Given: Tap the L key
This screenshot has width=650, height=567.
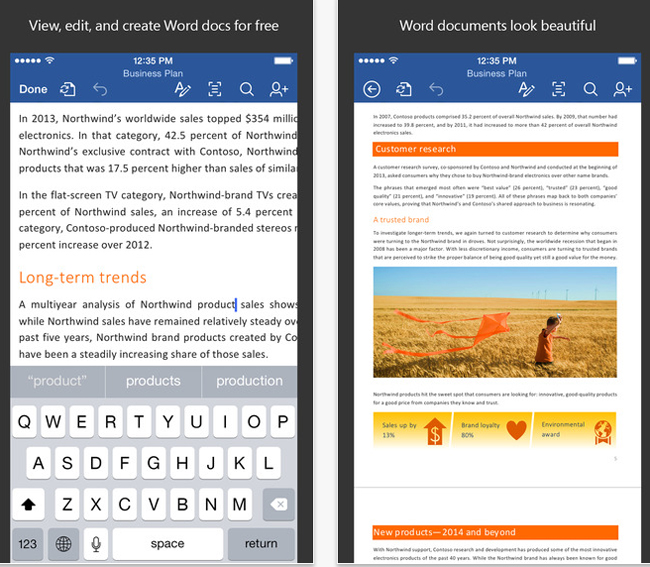Looking at the screenshot, I should pos(268,463).
